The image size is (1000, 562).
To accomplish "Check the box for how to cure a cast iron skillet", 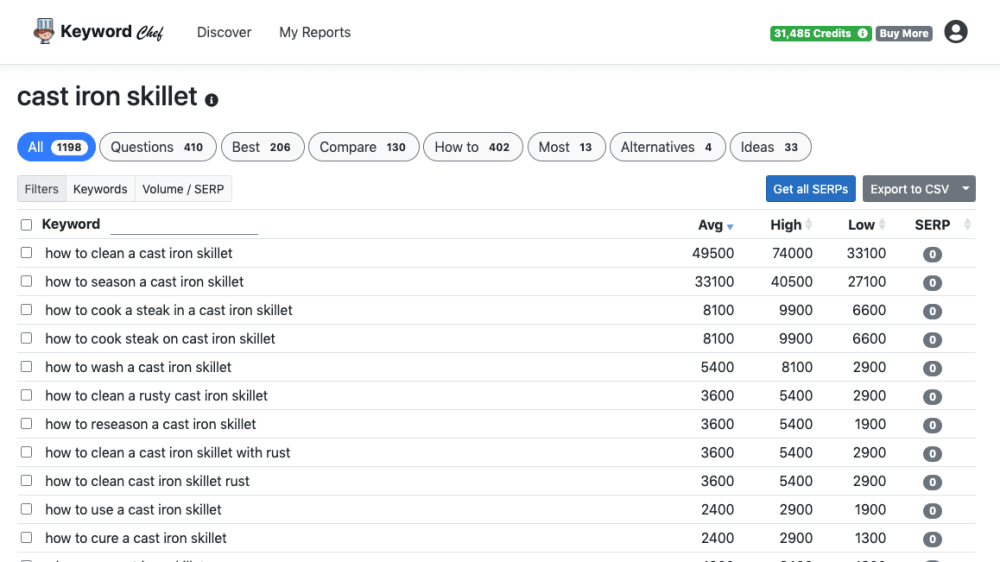I will point(26,537).
